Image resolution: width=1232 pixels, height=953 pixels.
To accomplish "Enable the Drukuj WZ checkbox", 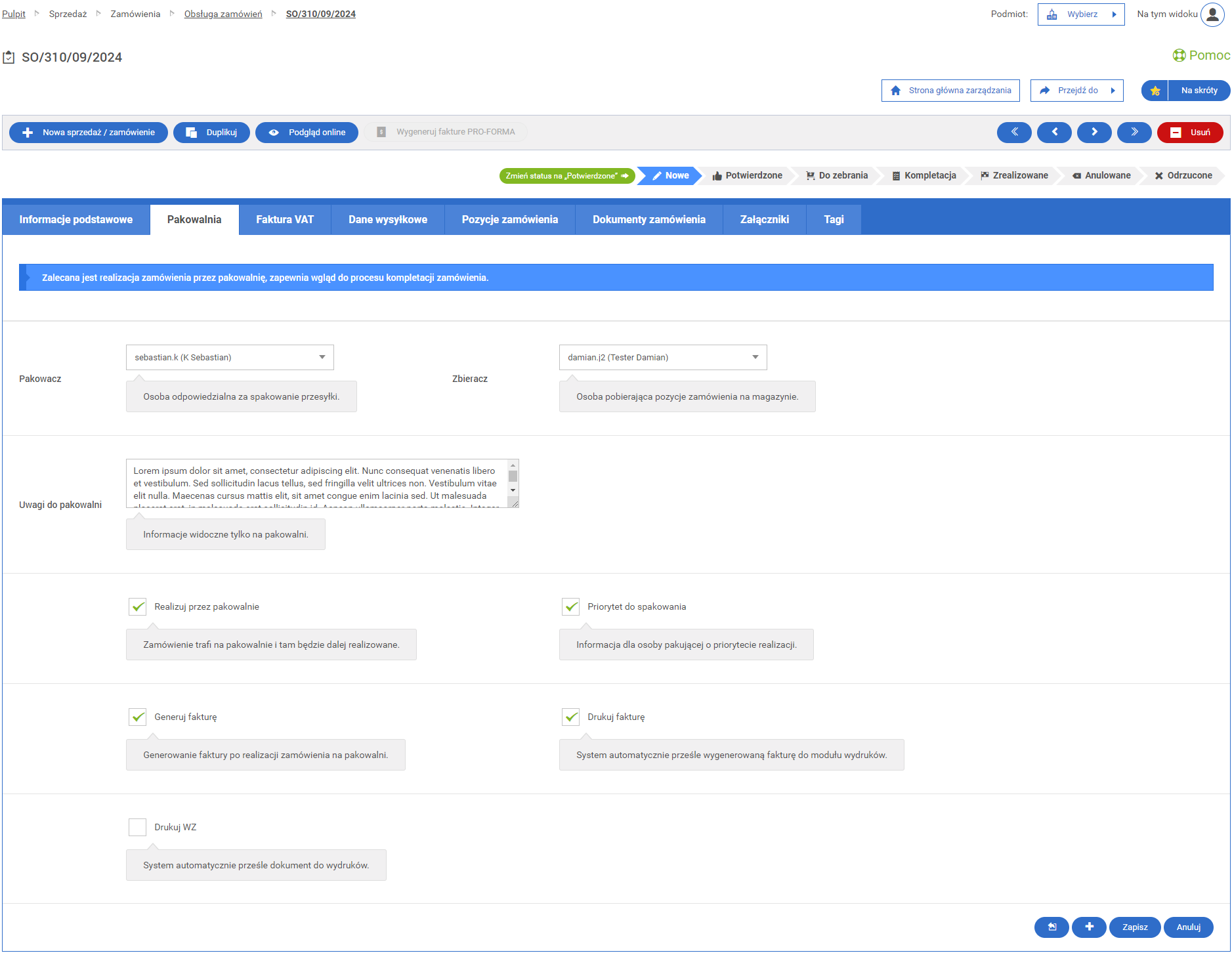I will [x=138, y=827].
